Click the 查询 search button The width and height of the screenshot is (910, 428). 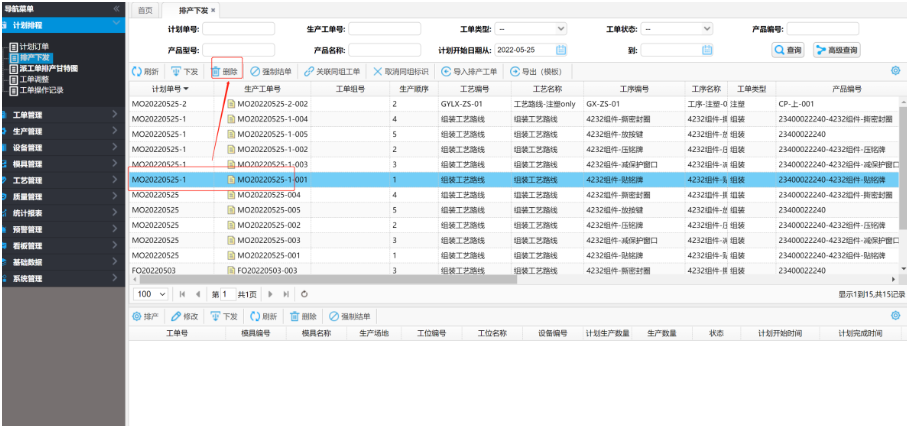tap(787, 50)
